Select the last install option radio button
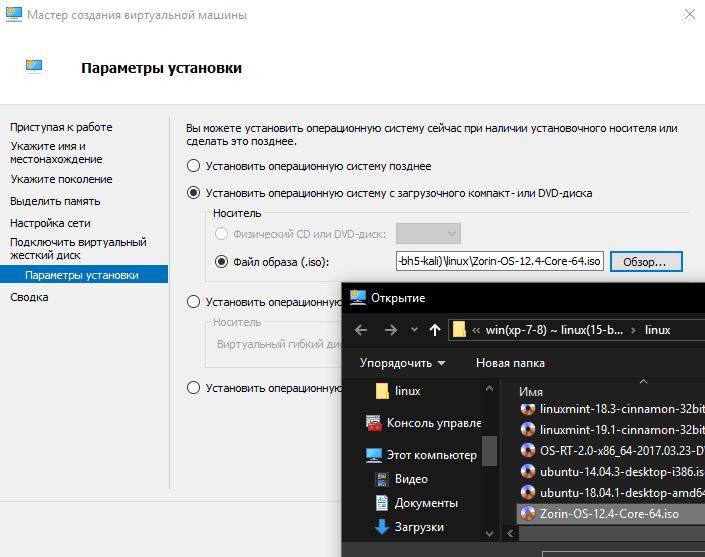Viewport: 705px width, 557px height. [193, 388]
